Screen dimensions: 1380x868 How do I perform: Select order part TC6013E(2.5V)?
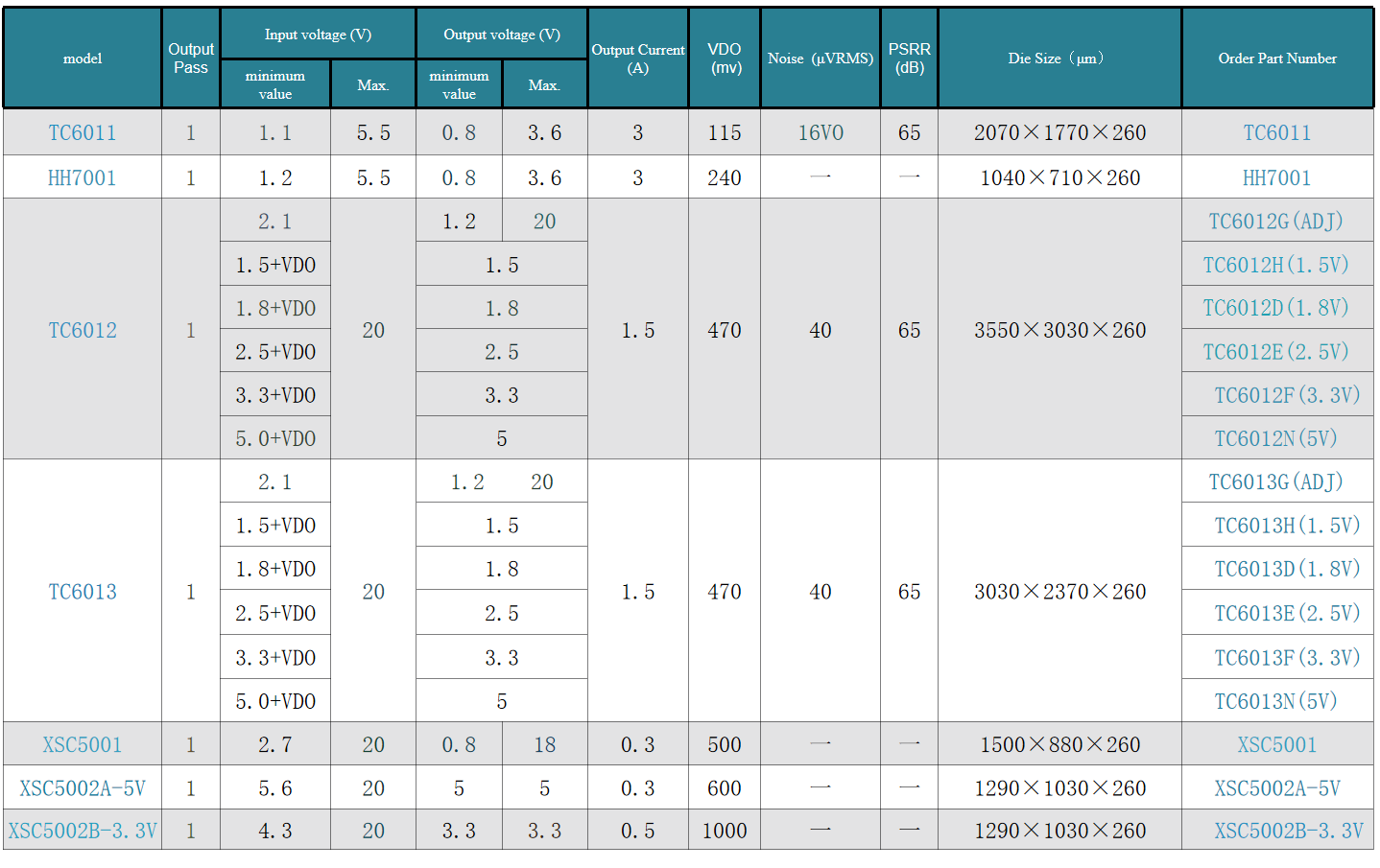point(1288,613)
